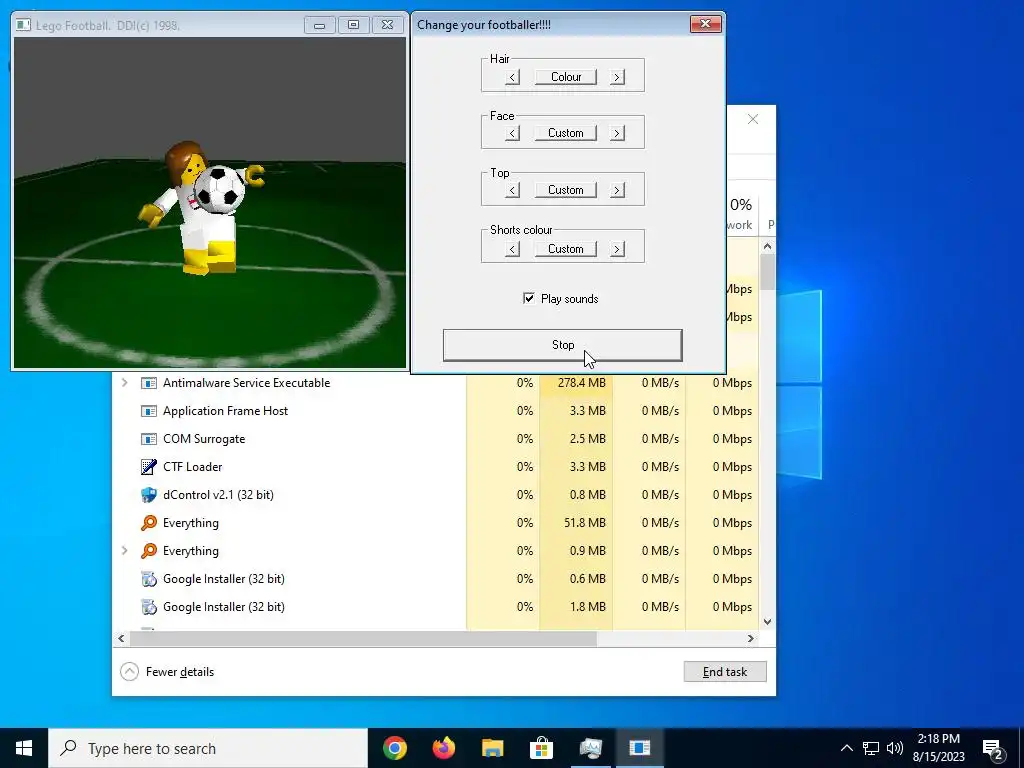
Task: Click Task Manager horizontal scrollbar right arrow
Action: click(750, 638)
